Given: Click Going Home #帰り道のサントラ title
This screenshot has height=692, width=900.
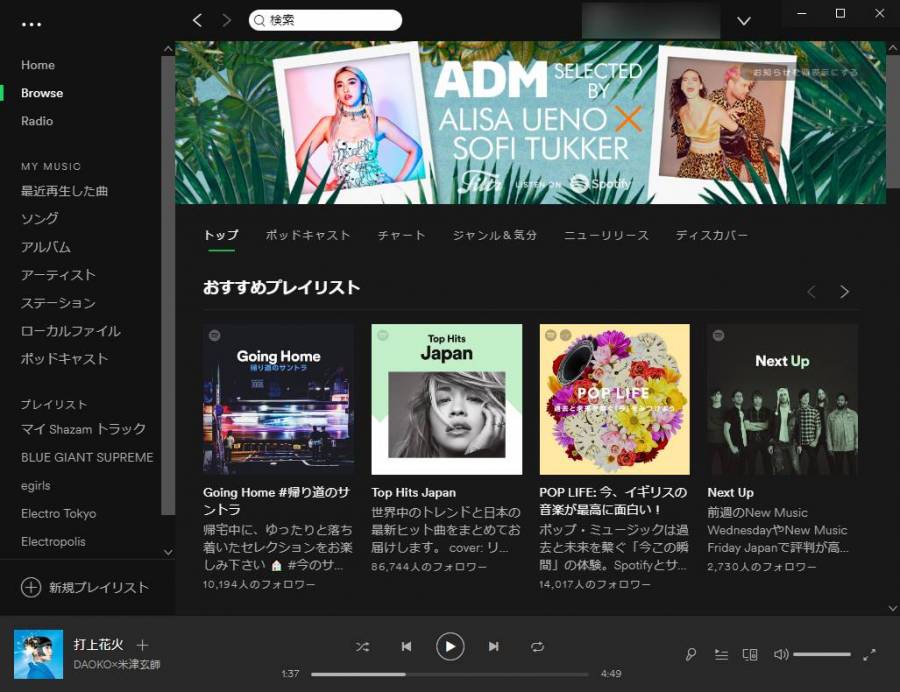Looking at the screenshot, I should 277,501.
